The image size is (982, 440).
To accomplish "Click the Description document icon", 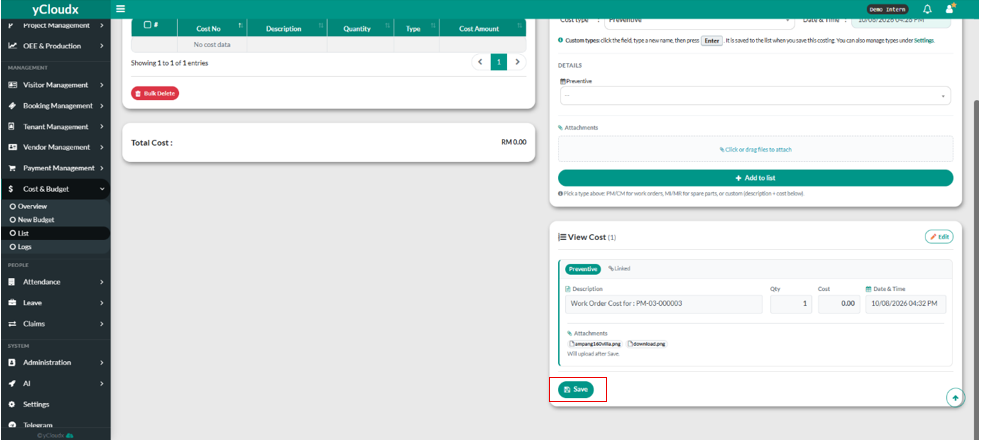I will coord(568,289).
